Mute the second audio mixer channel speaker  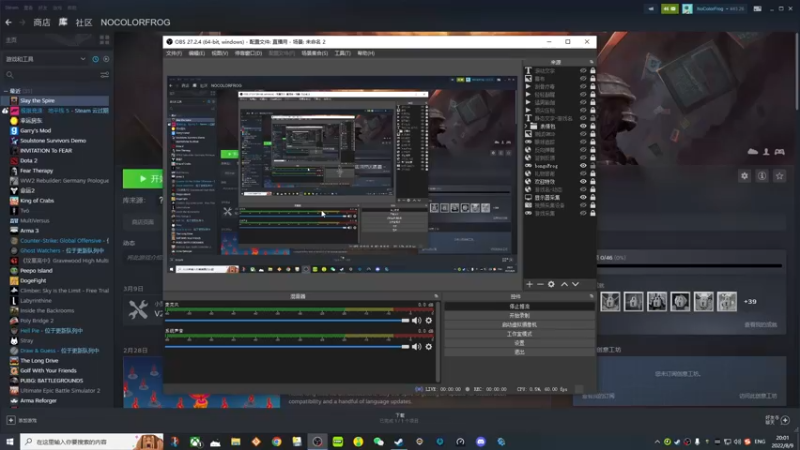tap(417, 346)
